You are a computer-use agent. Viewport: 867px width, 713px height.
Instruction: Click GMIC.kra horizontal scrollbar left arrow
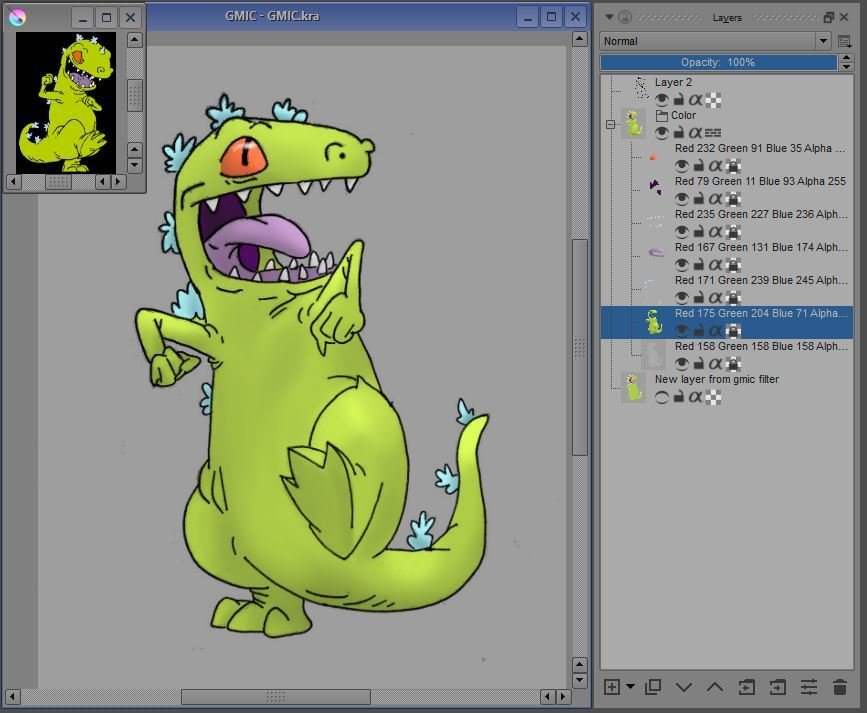(12, 697)
